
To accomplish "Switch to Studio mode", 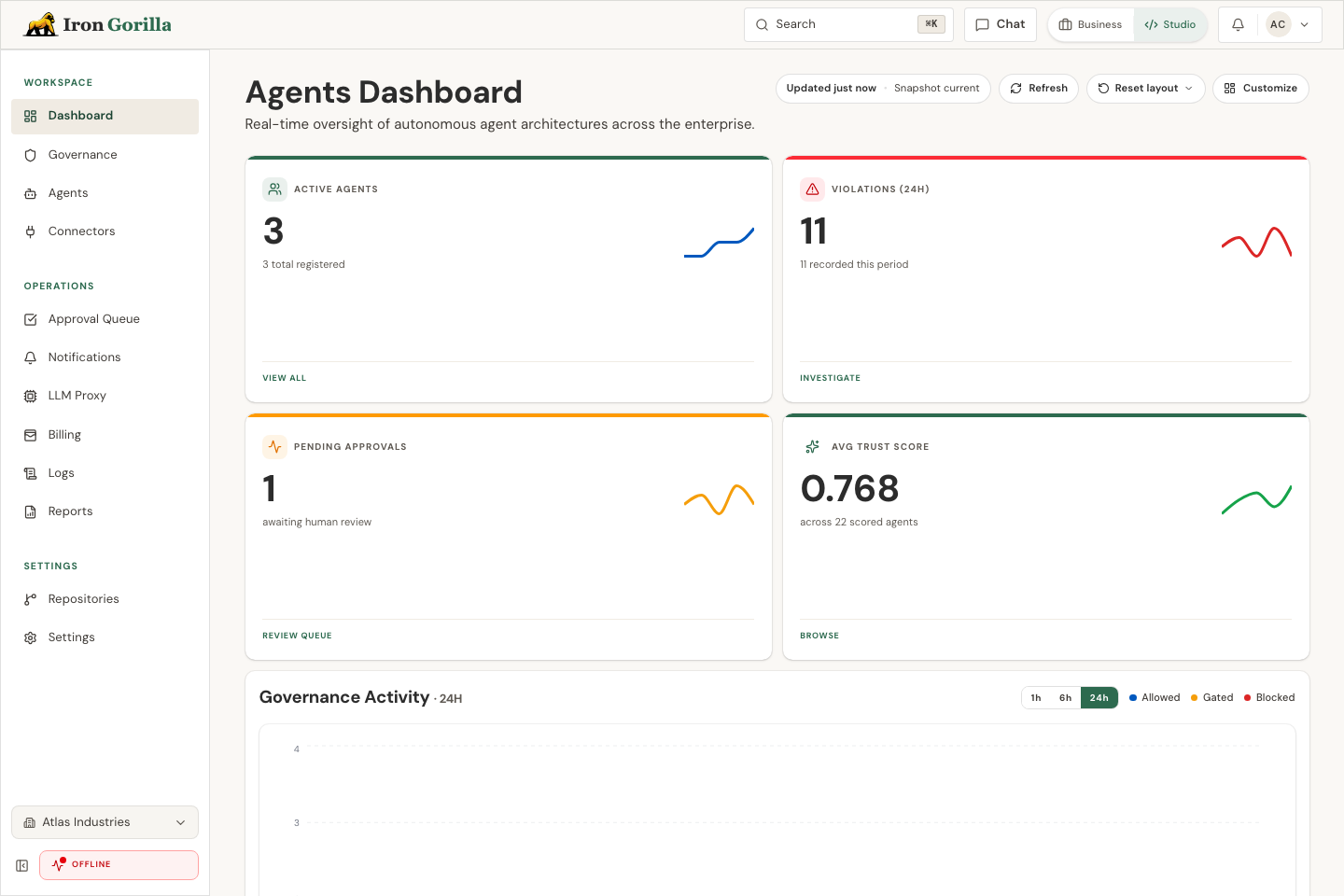I will point(1170,25).
